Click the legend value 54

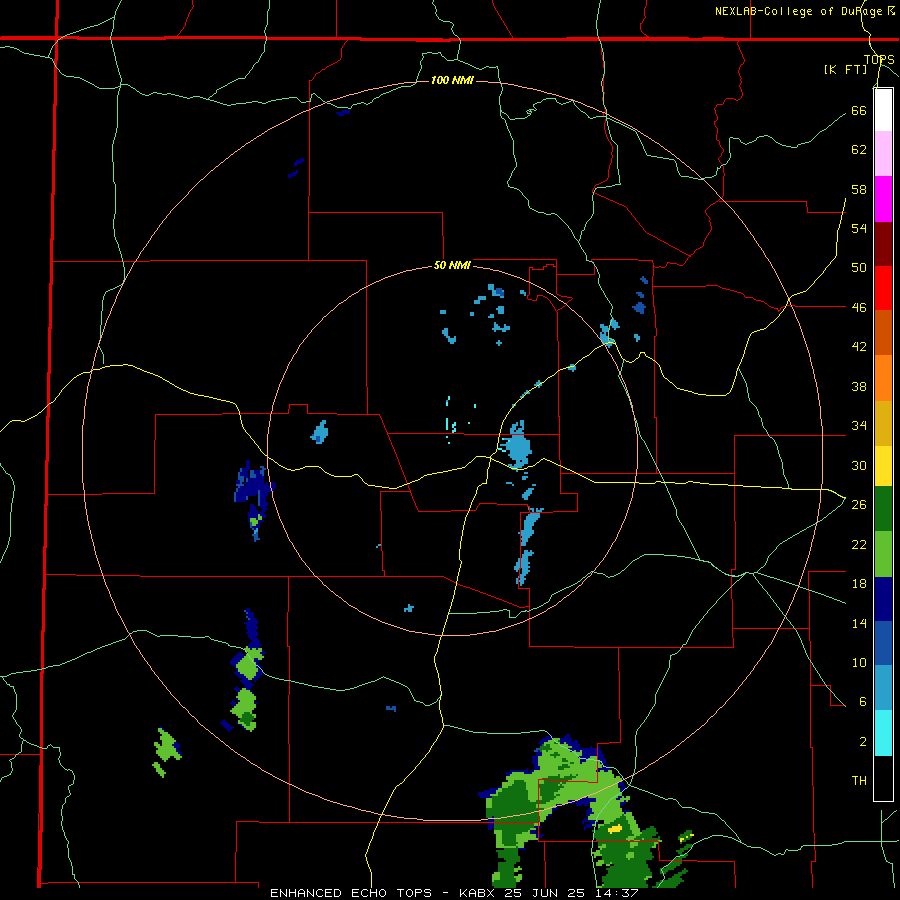pos(859,228)
